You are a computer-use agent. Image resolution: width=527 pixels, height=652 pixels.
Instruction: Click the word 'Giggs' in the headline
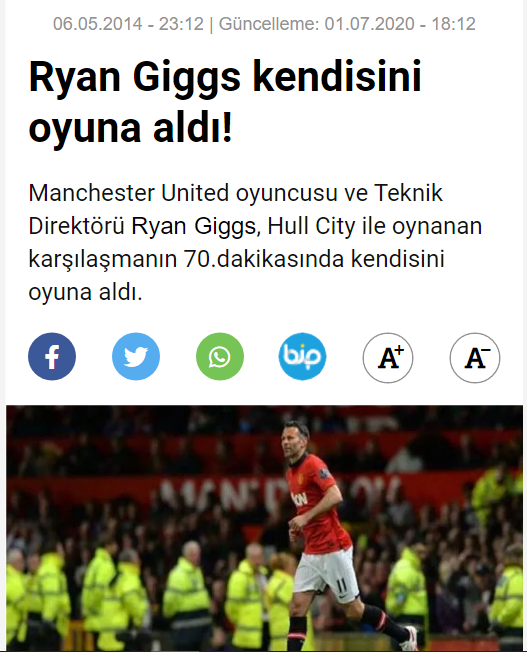[187, 78]
